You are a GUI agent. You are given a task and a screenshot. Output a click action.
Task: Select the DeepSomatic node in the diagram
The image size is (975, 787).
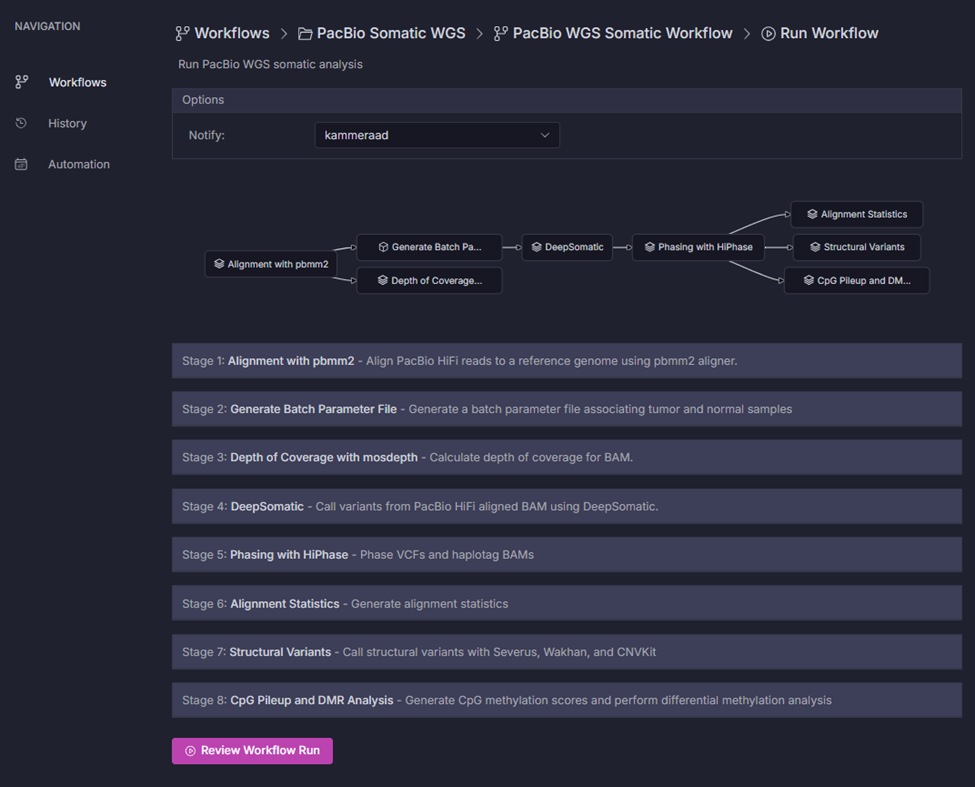coord(567,247)
